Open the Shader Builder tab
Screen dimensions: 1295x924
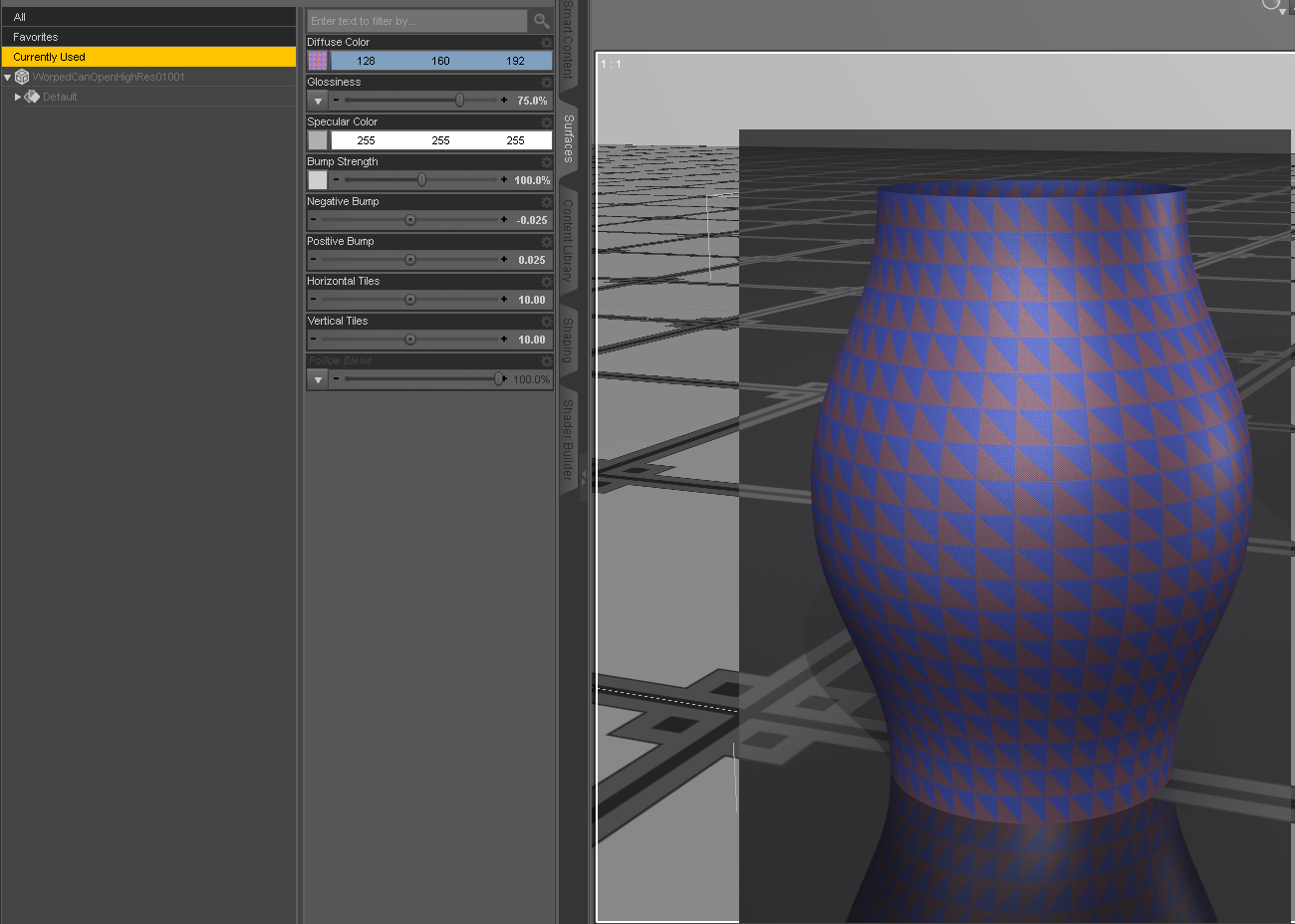pos(568,440)
